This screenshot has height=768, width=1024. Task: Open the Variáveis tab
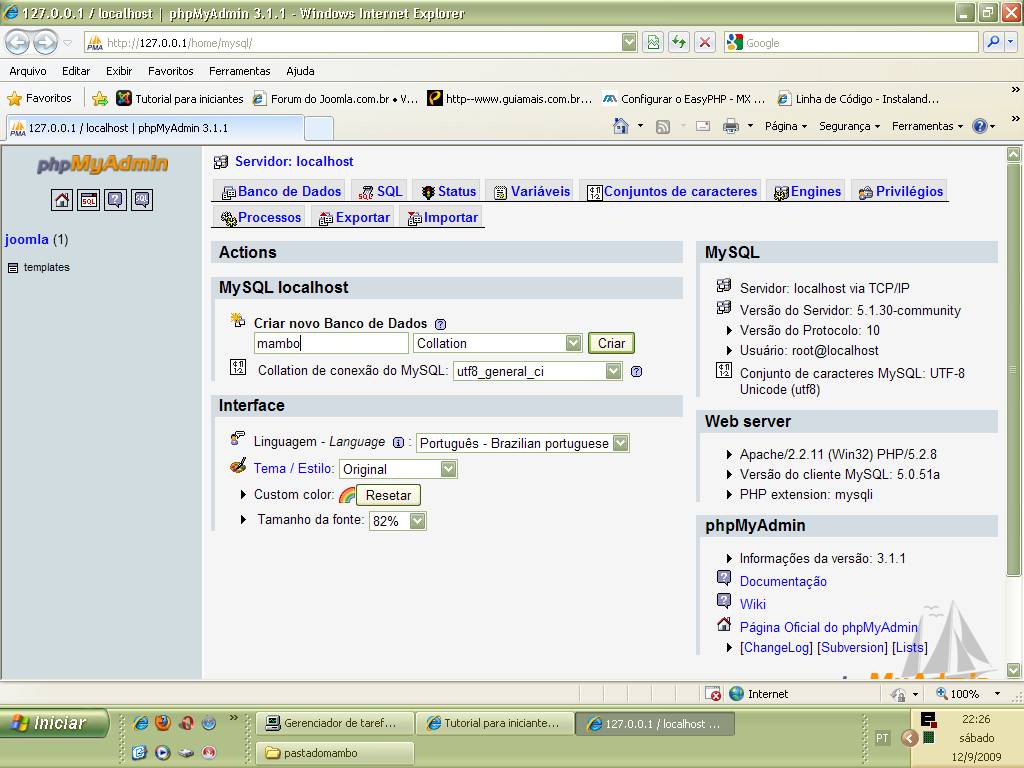point(532,191)
